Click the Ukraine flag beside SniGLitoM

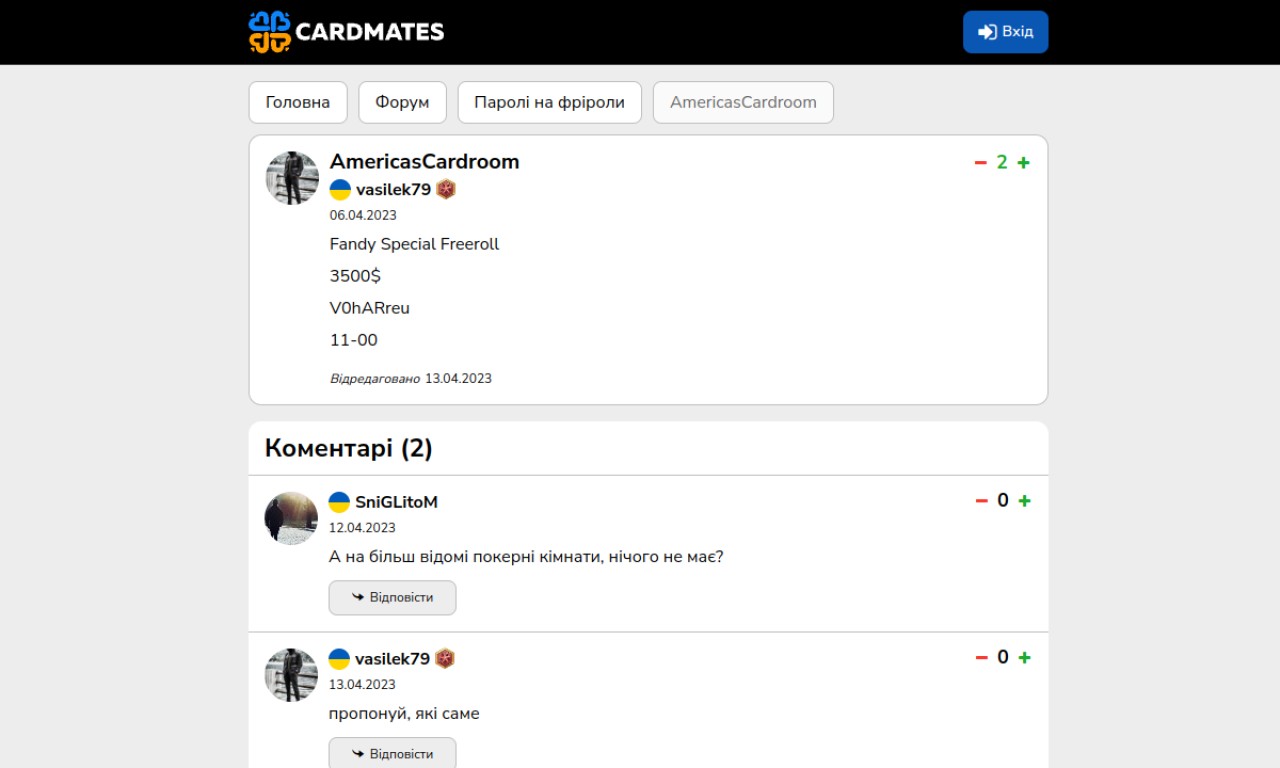(x=340, y=502)
